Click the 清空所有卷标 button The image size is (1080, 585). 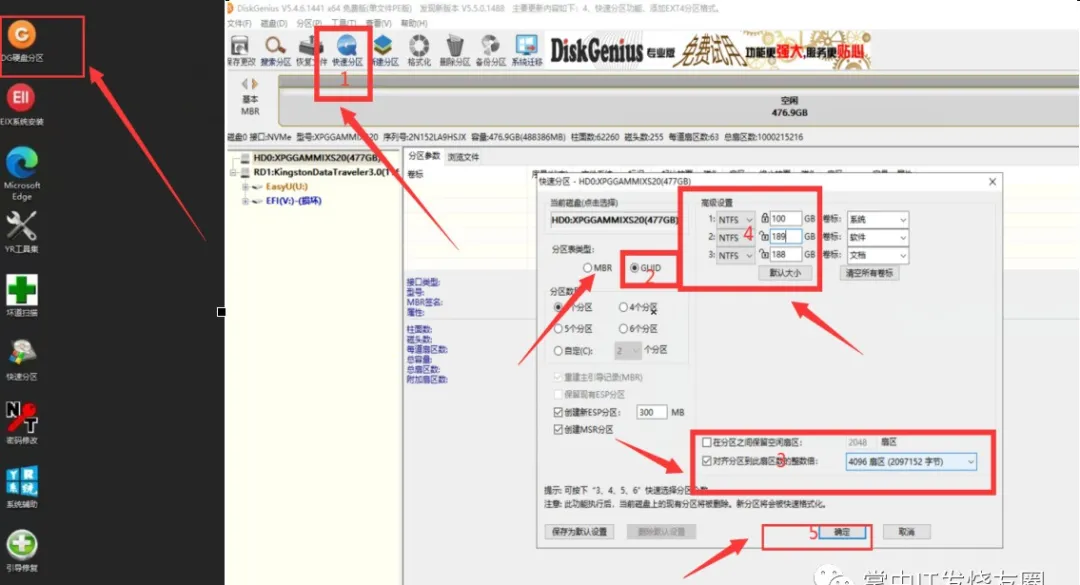coord(869,273)
